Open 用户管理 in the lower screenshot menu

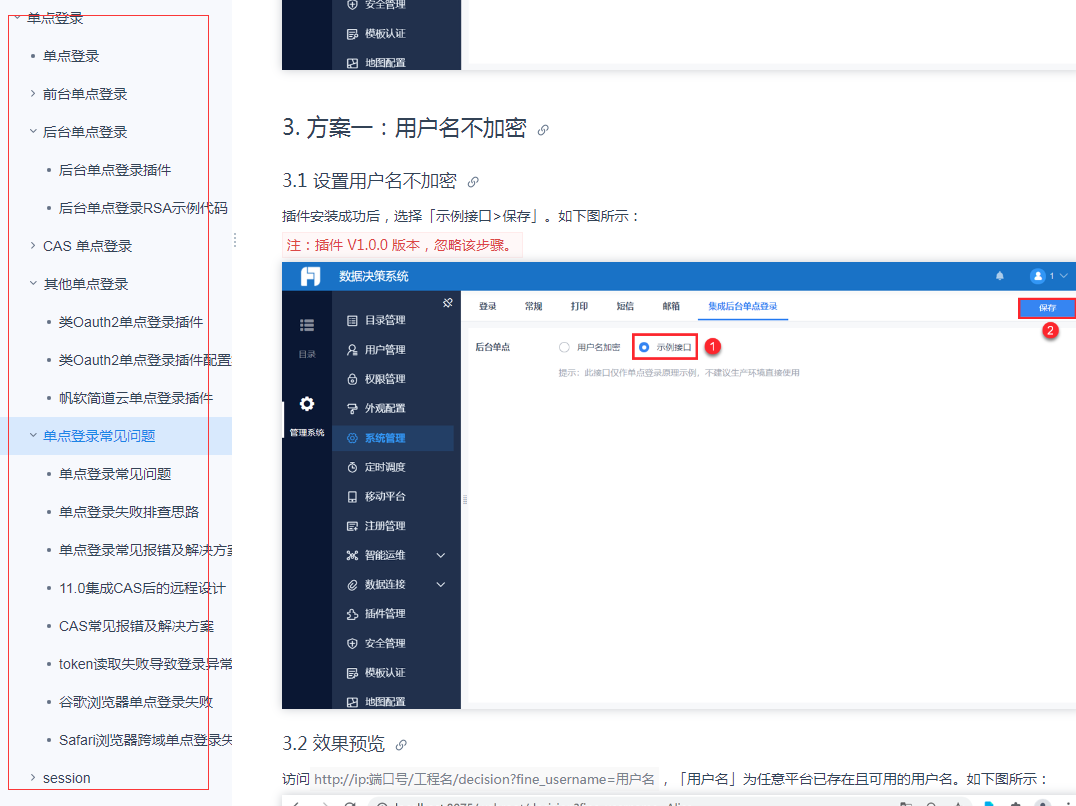[376, 350]
